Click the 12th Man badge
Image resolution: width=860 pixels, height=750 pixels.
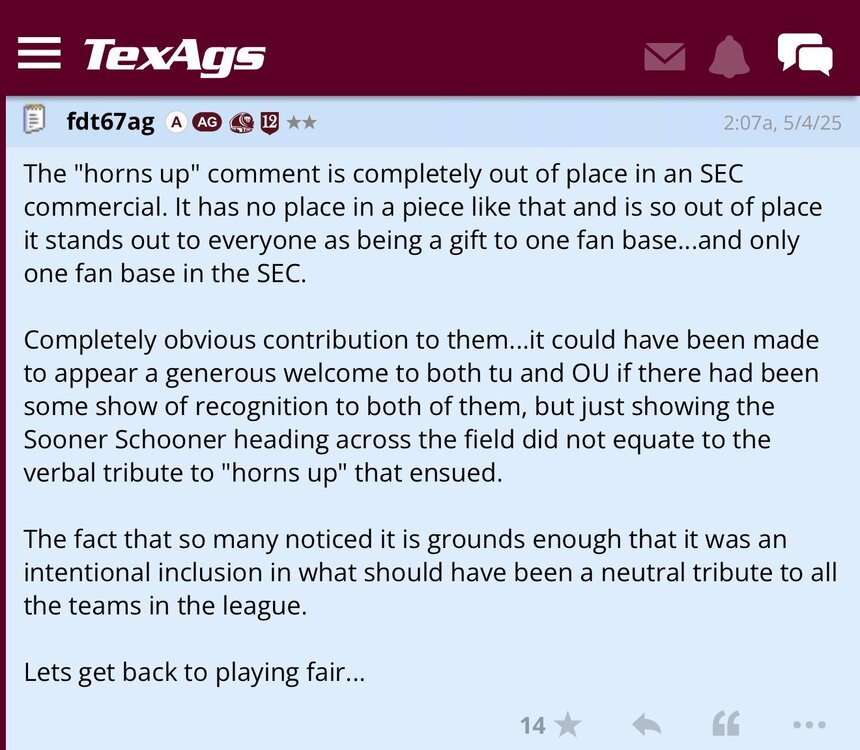(x=269, y=122)
